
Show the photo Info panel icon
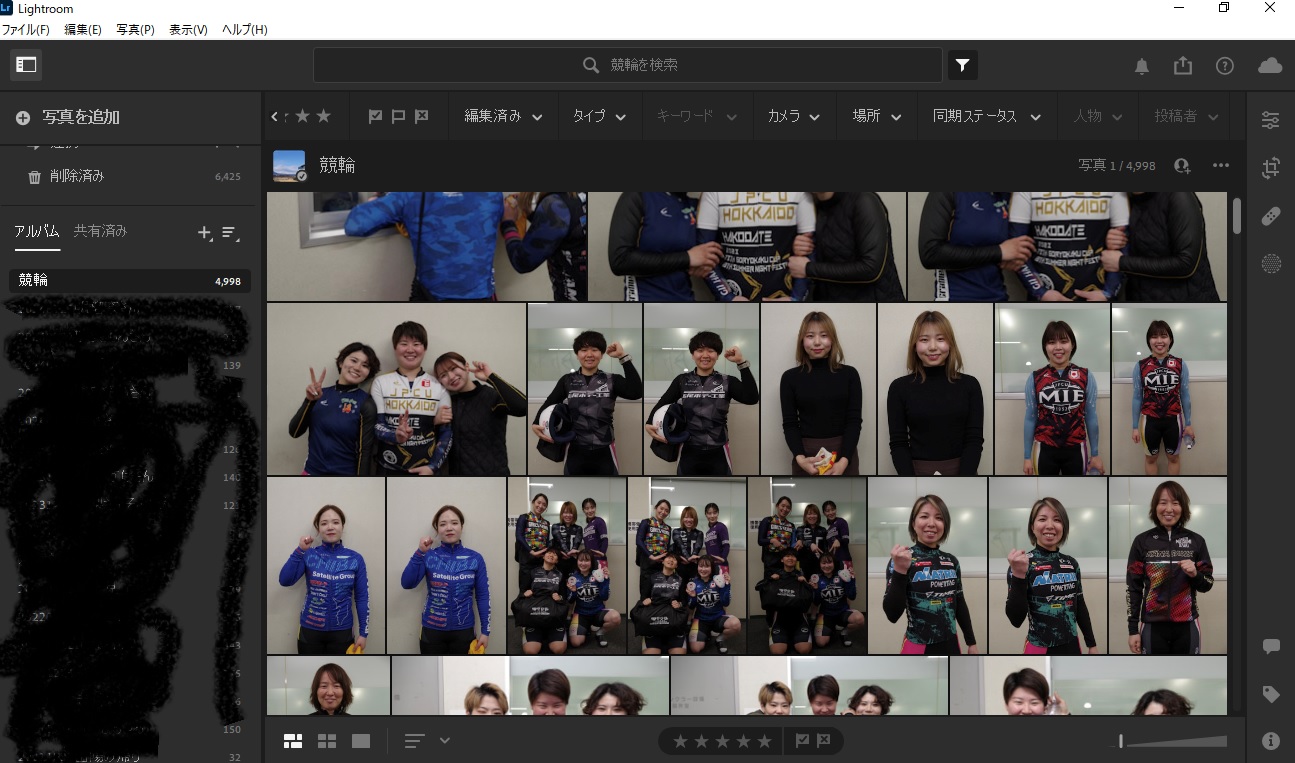1270,741
